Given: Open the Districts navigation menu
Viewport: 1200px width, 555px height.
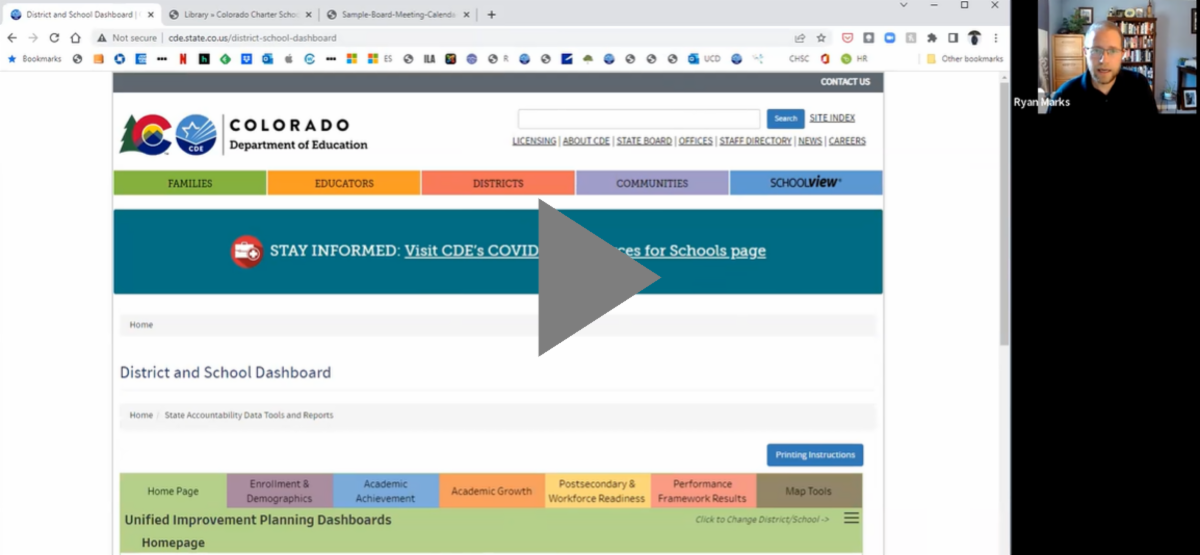Looking at the screenshot, I should 498,183.
